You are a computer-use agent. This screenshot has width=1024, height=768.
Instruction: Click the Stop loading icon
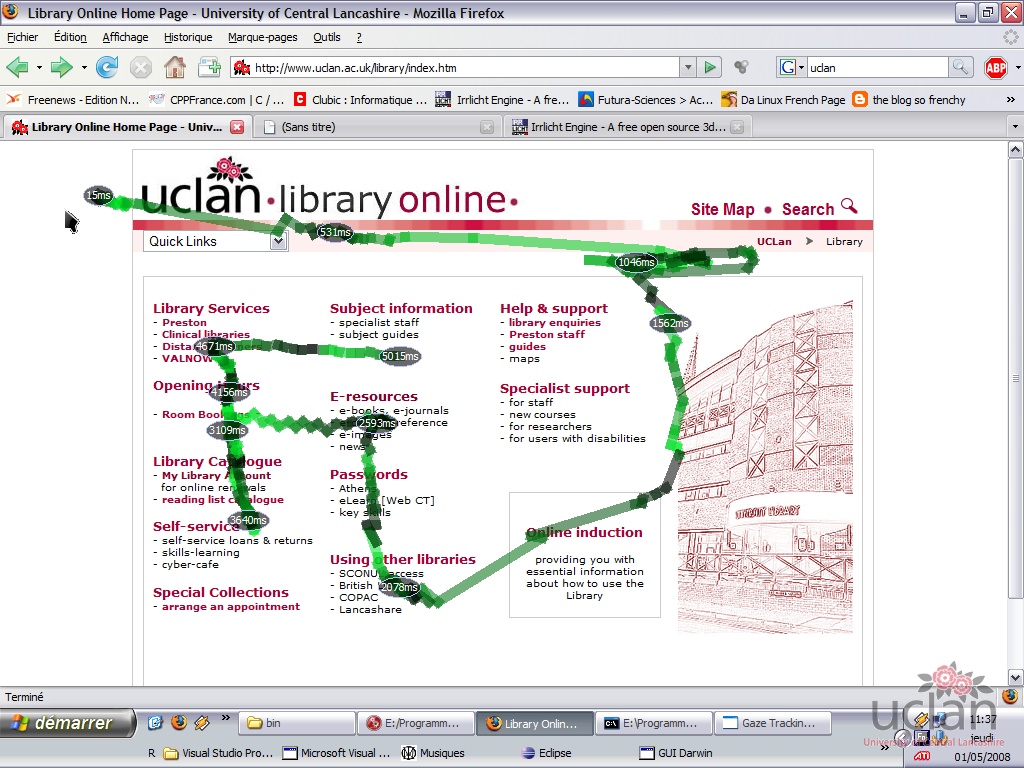point(140,67)
